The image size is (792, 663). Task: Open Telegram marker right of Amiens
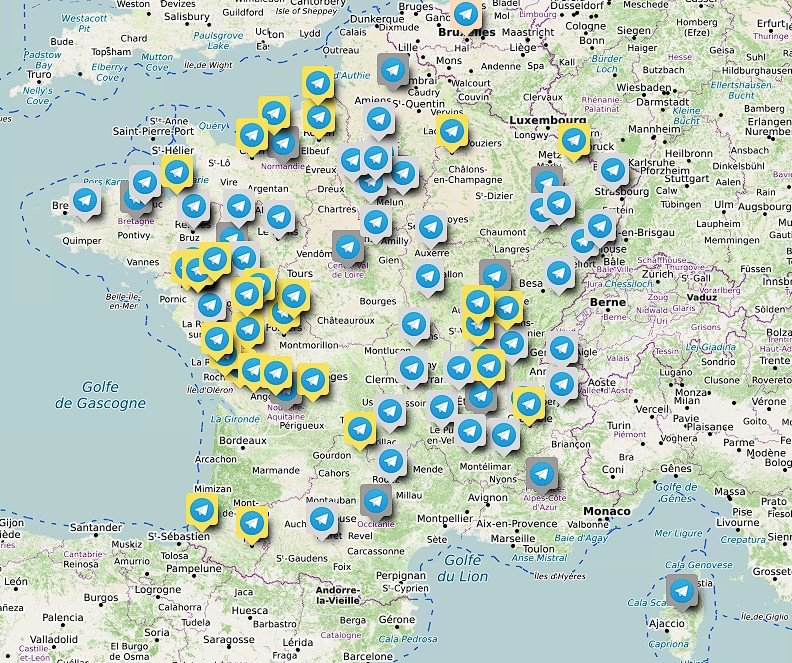378,121
